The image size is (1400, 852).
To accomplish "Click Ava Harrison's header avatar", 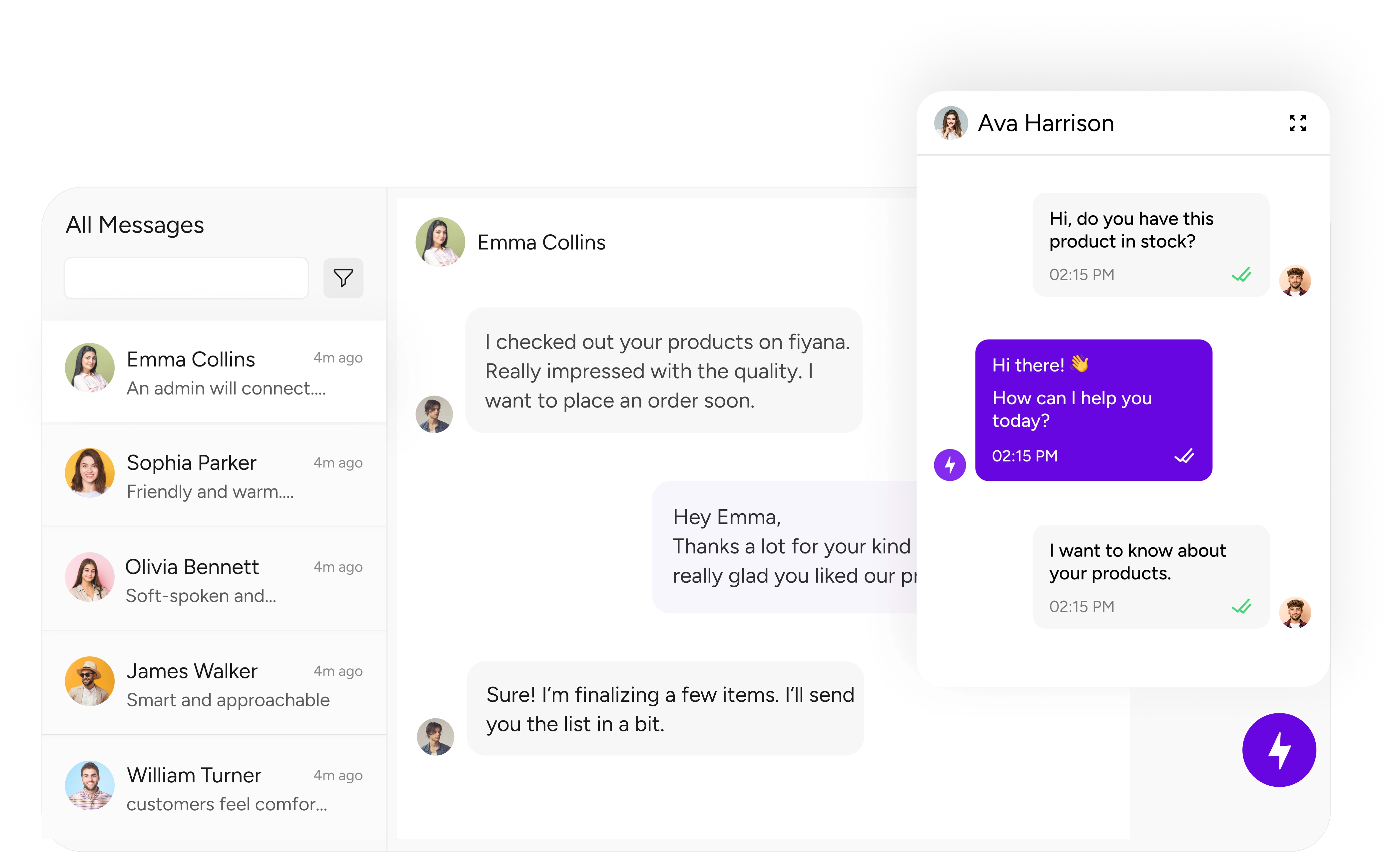I will click(x=951, y=123).
